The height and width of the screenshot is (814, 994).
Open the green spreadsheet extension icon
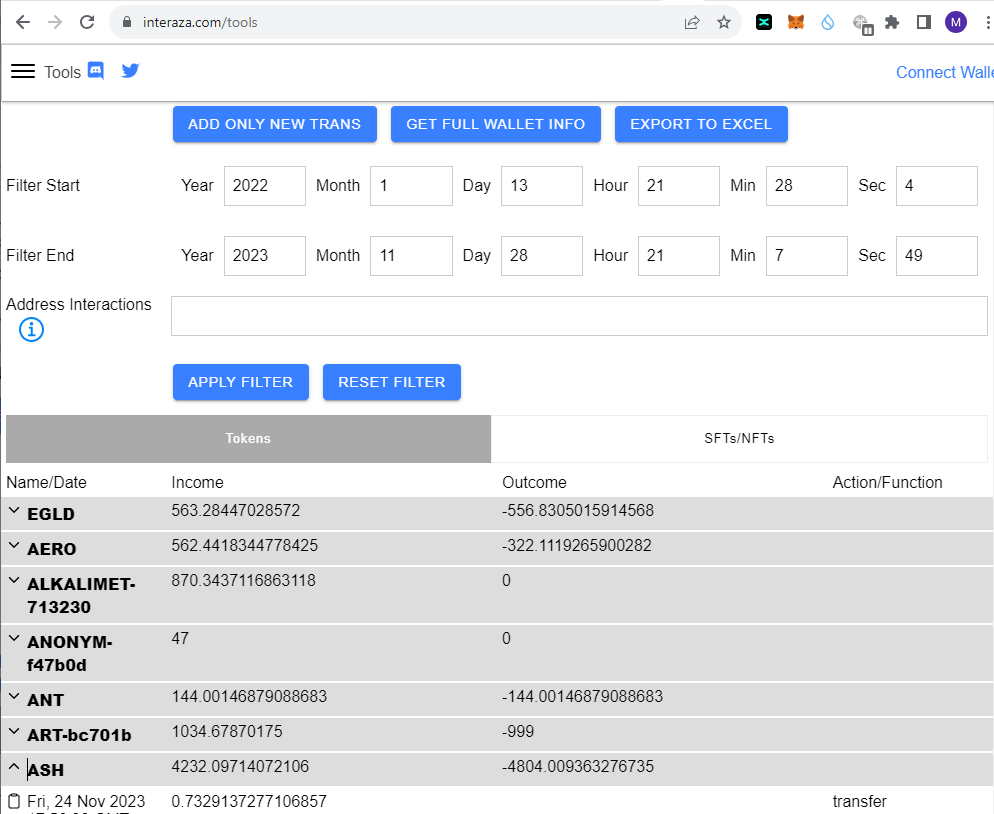coord(764,22)
